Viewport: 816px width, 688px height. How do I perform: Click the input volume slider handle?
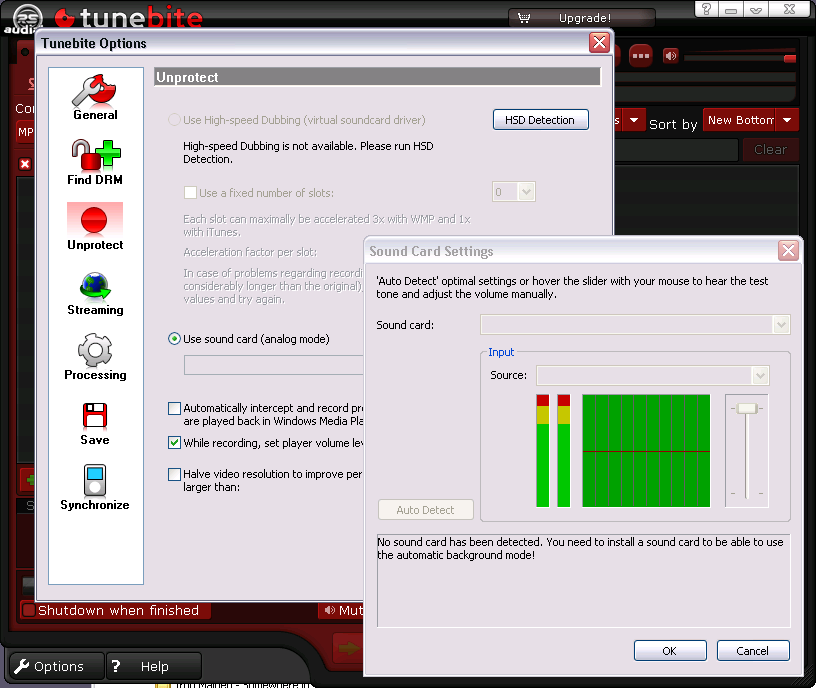point(747,409)
